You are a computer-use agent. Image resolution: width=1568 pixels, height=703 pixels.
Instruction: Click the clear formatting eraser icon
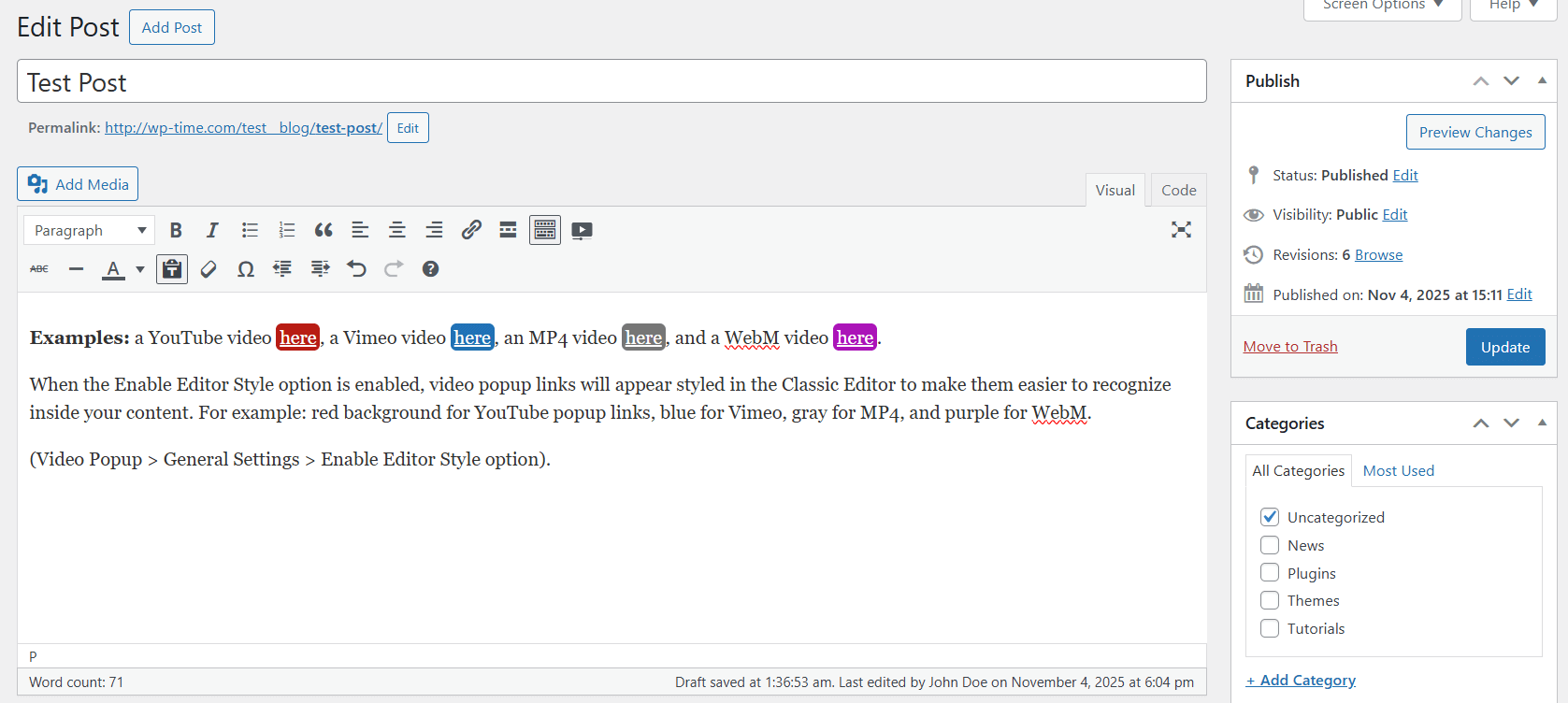click(209, 269)
